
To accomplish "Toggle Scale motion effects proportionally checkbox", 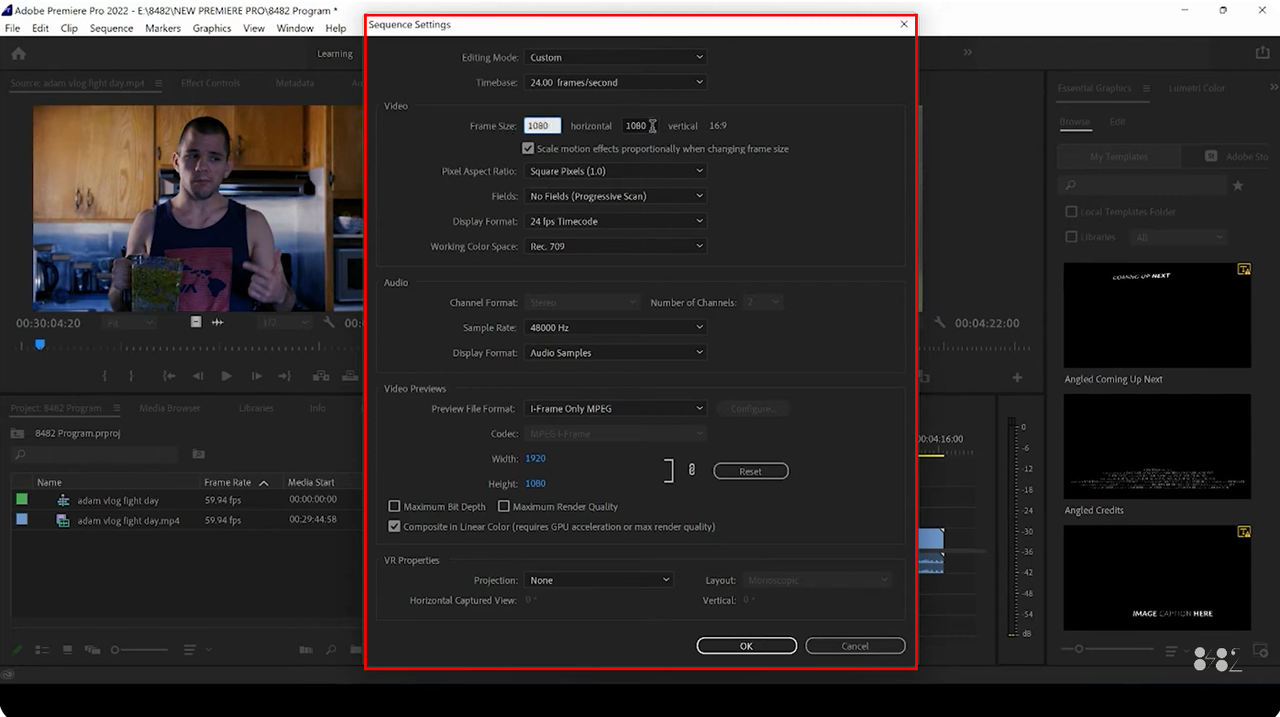I will point(528,148).
